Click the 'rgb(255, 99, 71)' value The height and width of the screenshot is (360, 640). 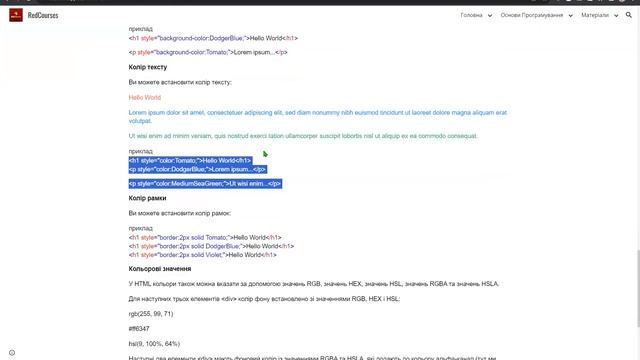[x=151, y=314]
